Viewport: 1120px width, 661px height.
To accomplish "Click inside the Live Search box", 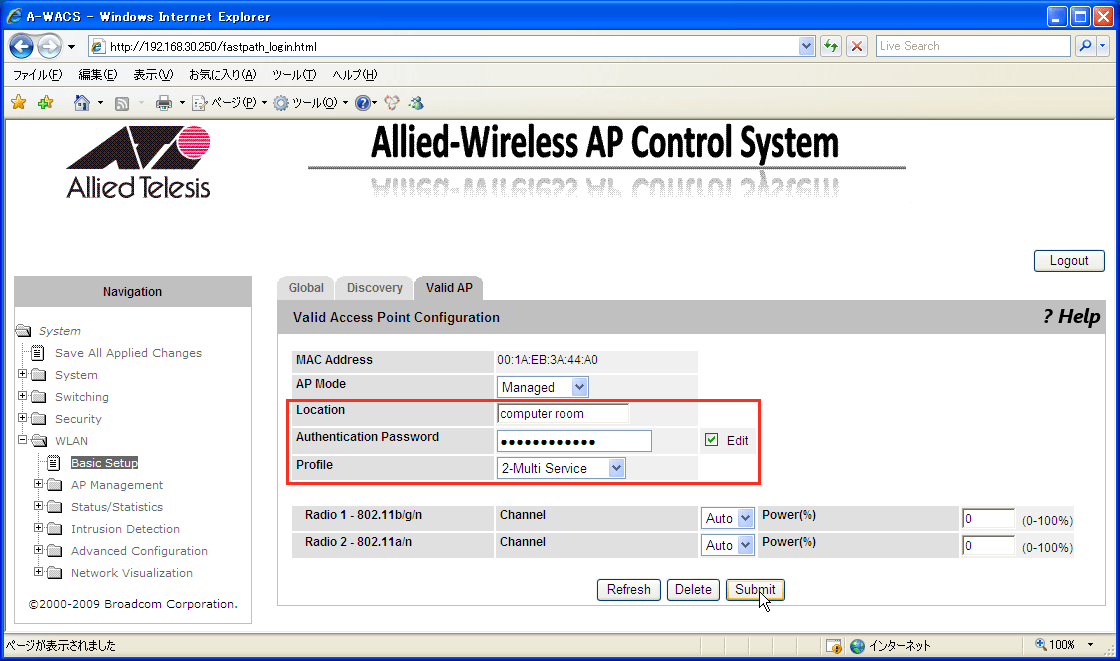I will 973,46.
